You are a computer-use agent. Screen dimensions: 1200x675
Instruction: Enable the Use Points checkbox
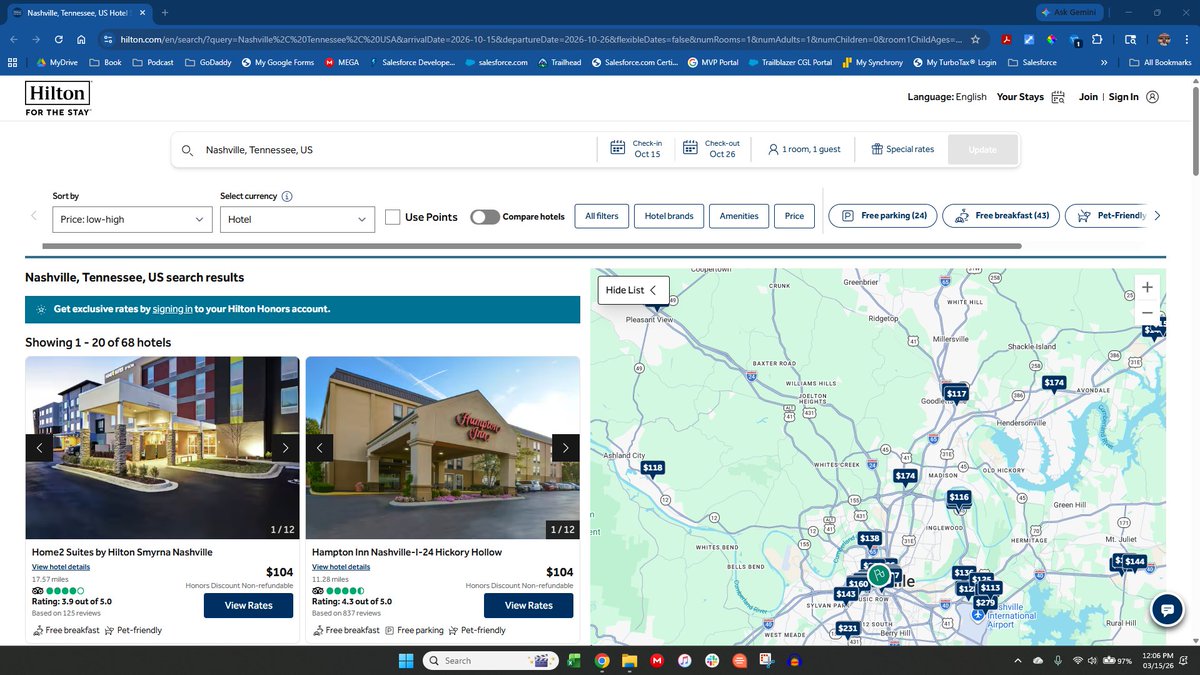(x=392, y=217)
